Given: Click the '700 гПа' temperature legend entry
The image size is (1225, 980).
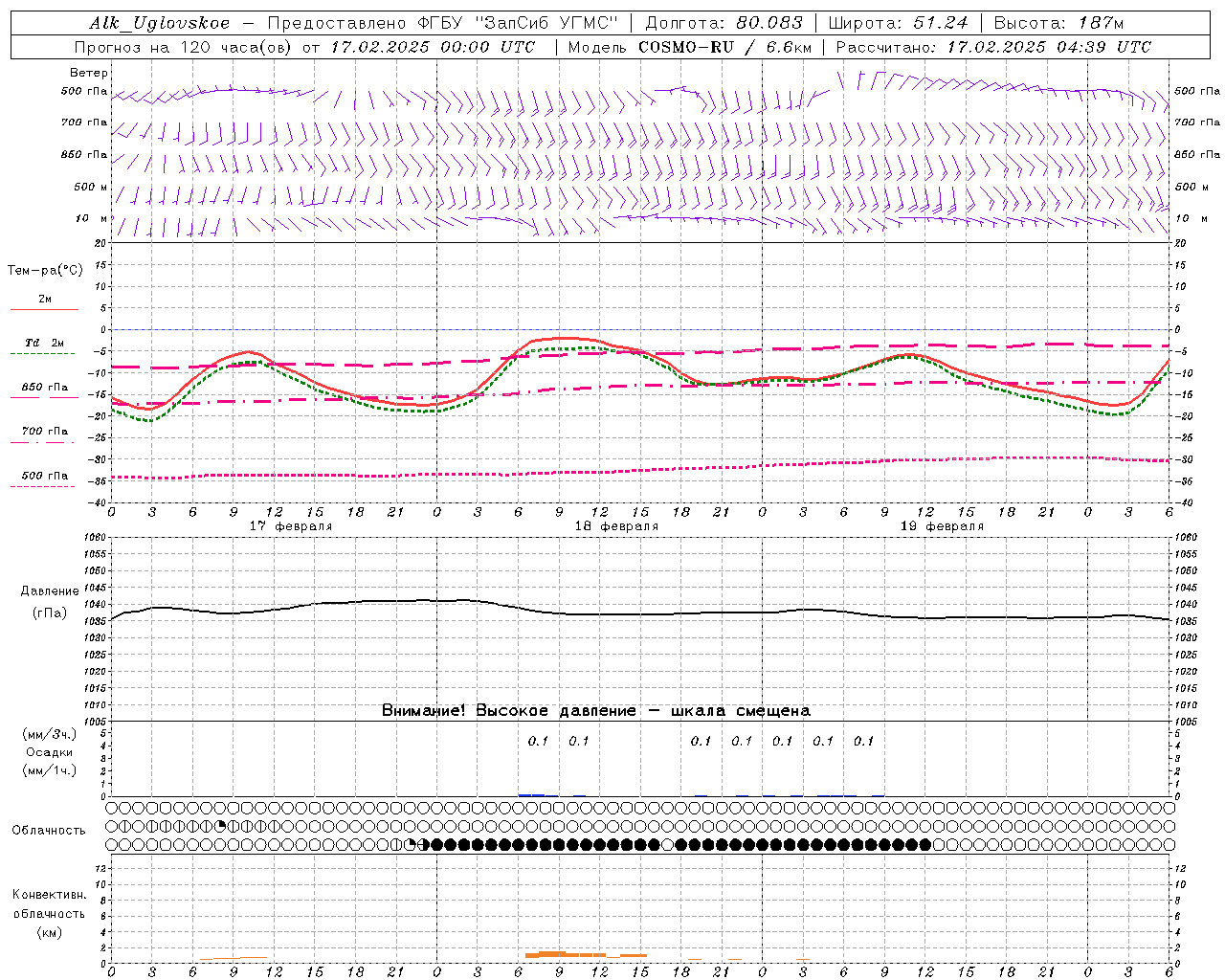Looking at the screenshot, I should coord(45,432).
